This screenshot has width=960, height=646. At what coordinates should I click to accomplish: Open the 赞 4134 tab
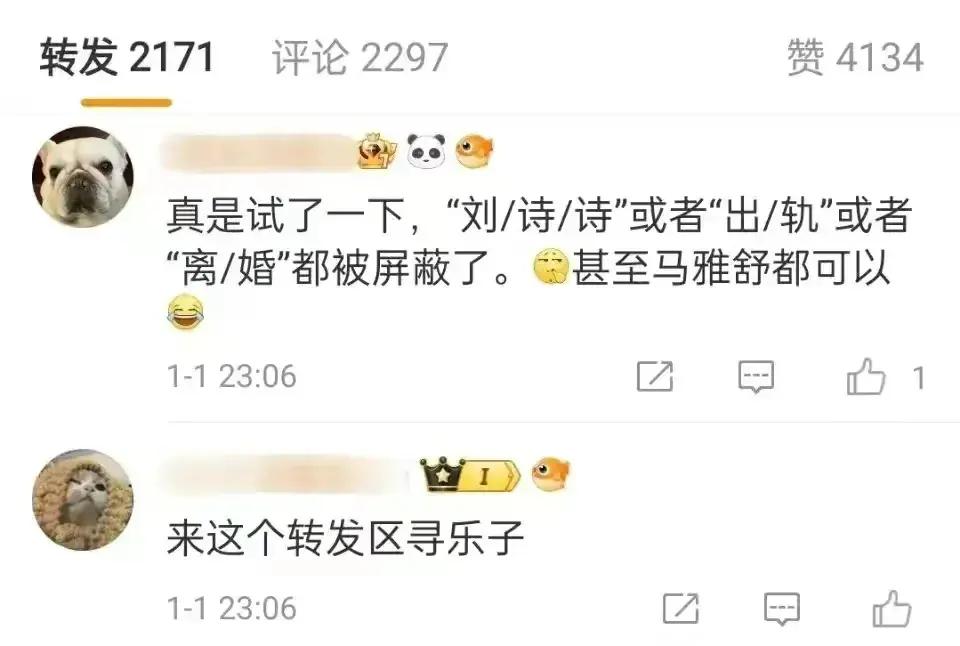[x=855, y=58]
